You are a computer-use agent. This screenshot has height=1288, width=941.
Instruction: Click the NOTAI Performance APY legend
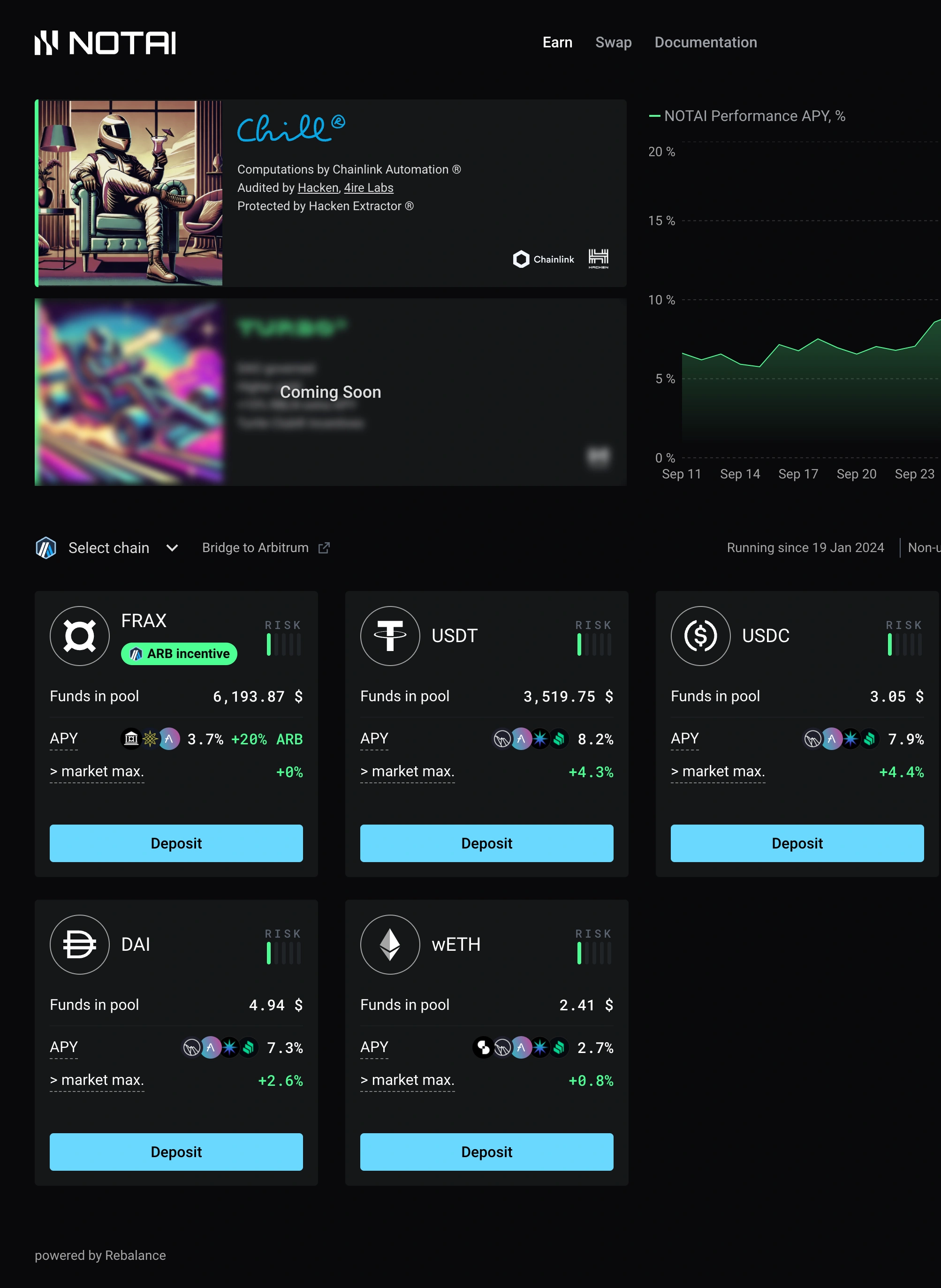(x=747, y=116)
